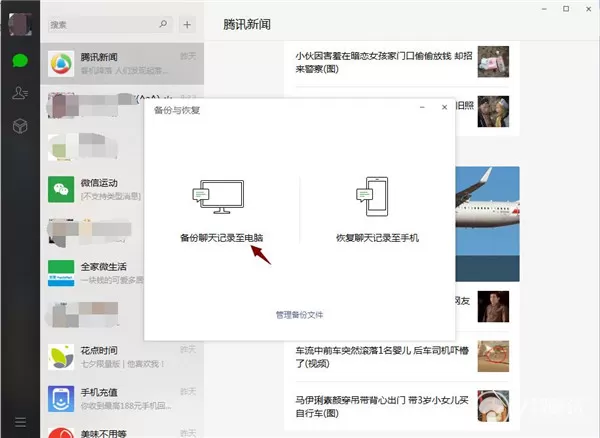Click the 花点时间 leaf avatar icon
This screenshot has height=438, width=600.
(61, 357)
